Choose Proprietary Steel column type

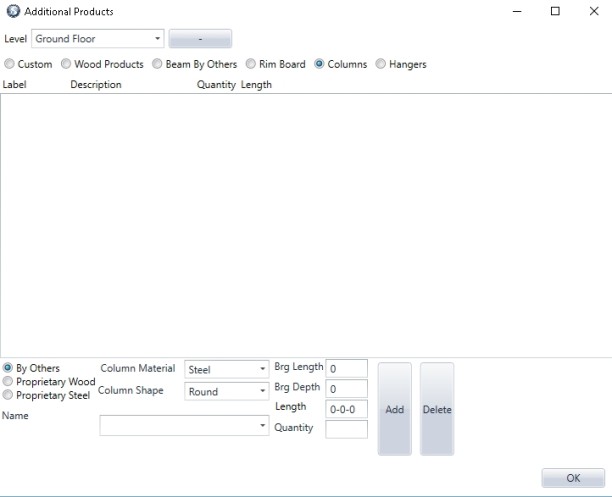9,395
